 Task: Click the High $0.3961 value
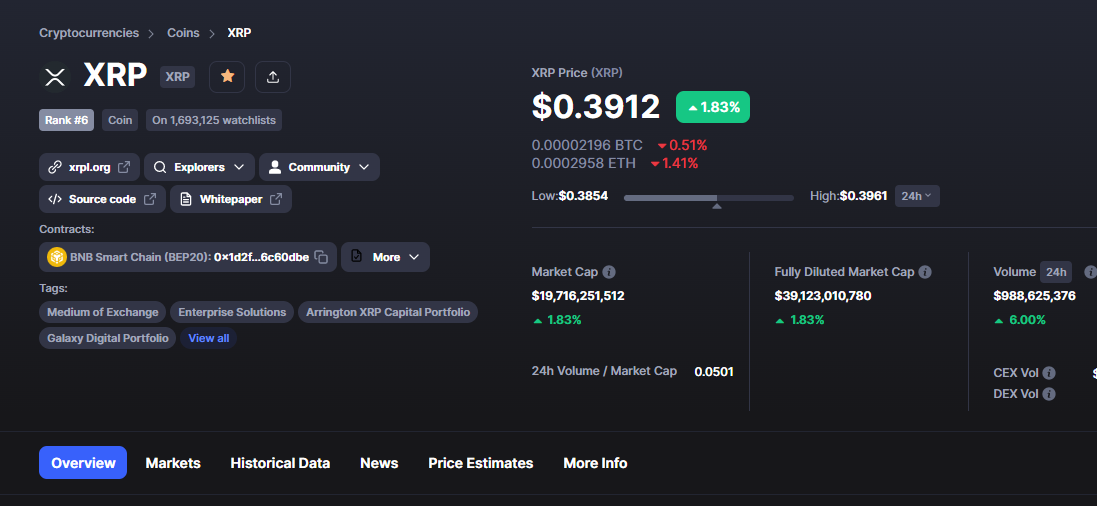pos(863,196)
